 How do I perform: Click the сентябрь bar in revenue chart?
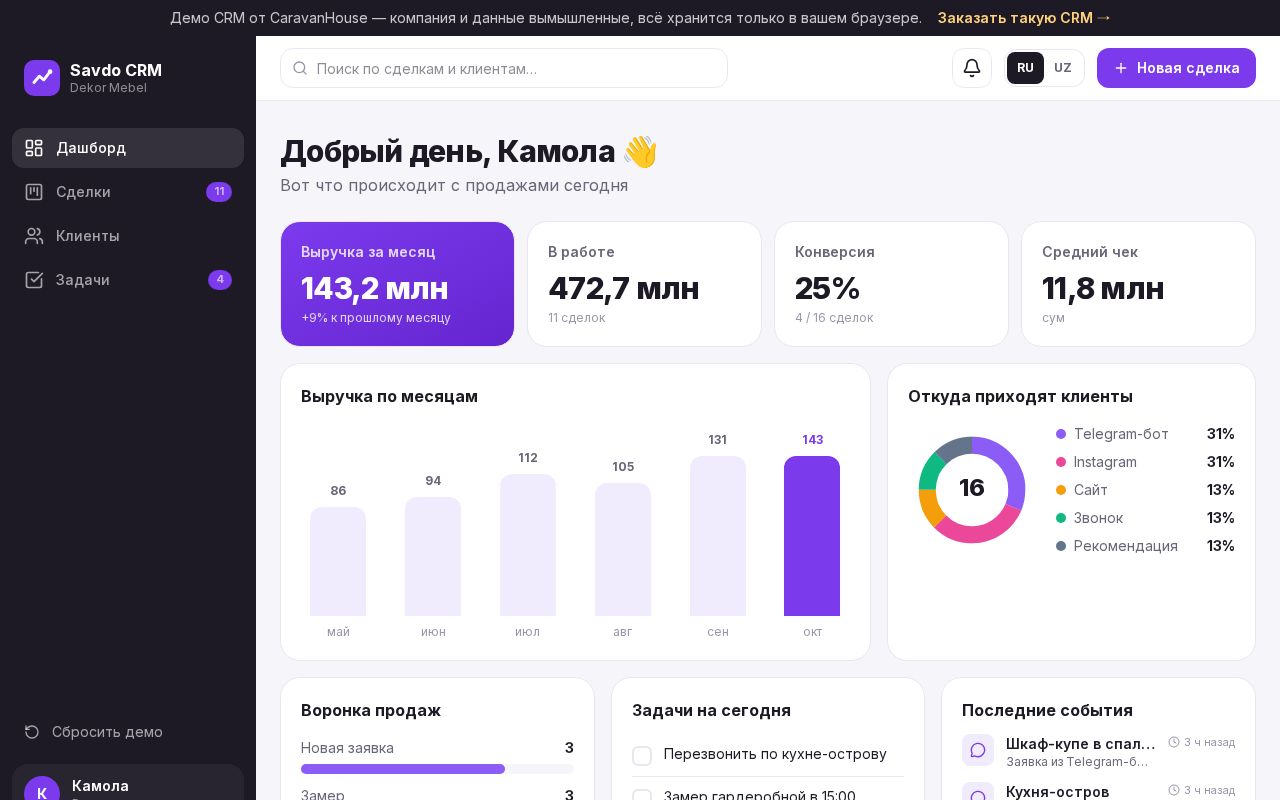pos(718,536)
